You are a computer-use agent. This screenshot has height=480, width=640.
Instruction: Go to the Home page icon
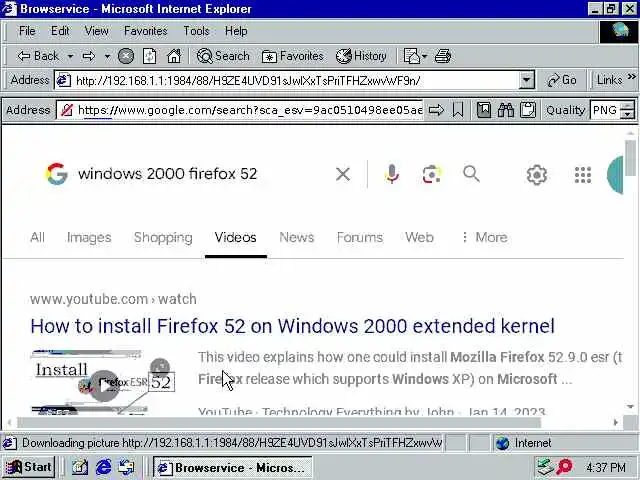[174, 56]
